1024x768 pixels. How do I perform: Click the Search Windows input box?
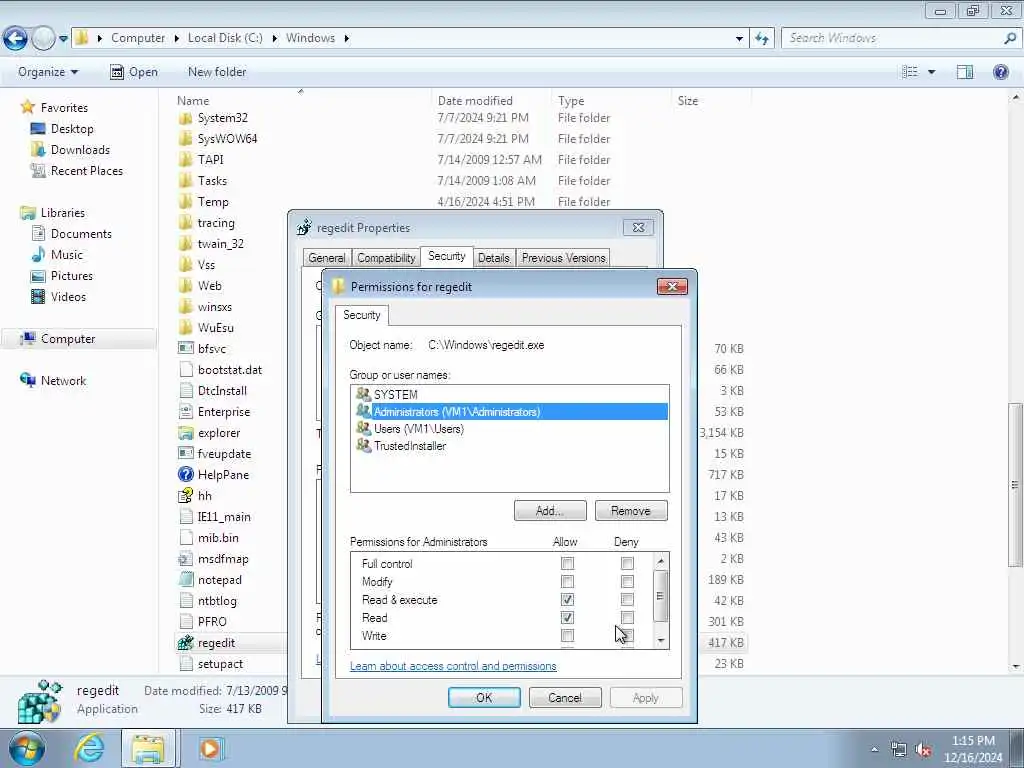tap(892, 39)
